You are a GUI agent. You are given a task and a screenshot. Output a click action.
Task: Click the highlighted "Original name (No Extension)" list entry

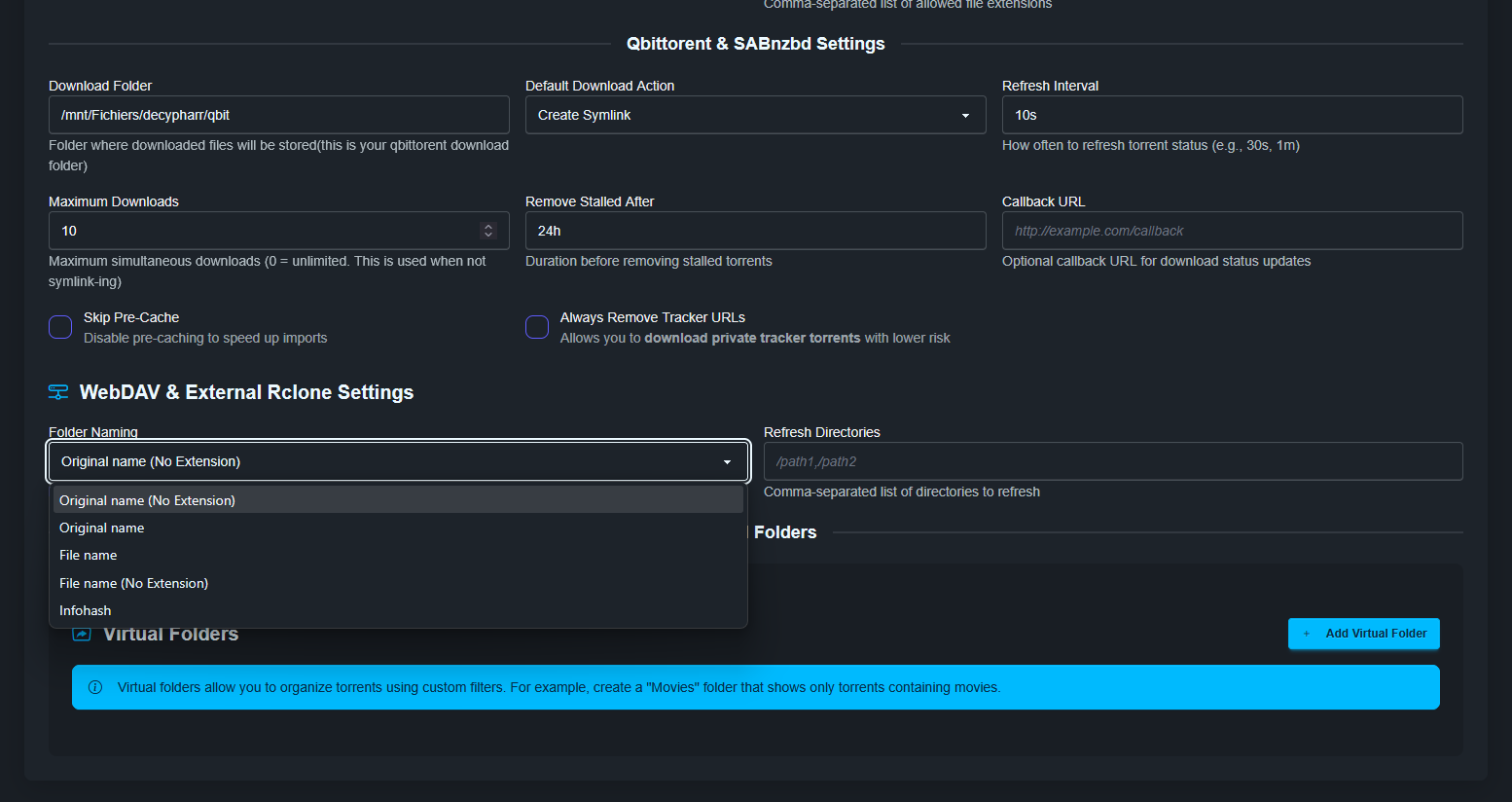(x=148, y=500)
